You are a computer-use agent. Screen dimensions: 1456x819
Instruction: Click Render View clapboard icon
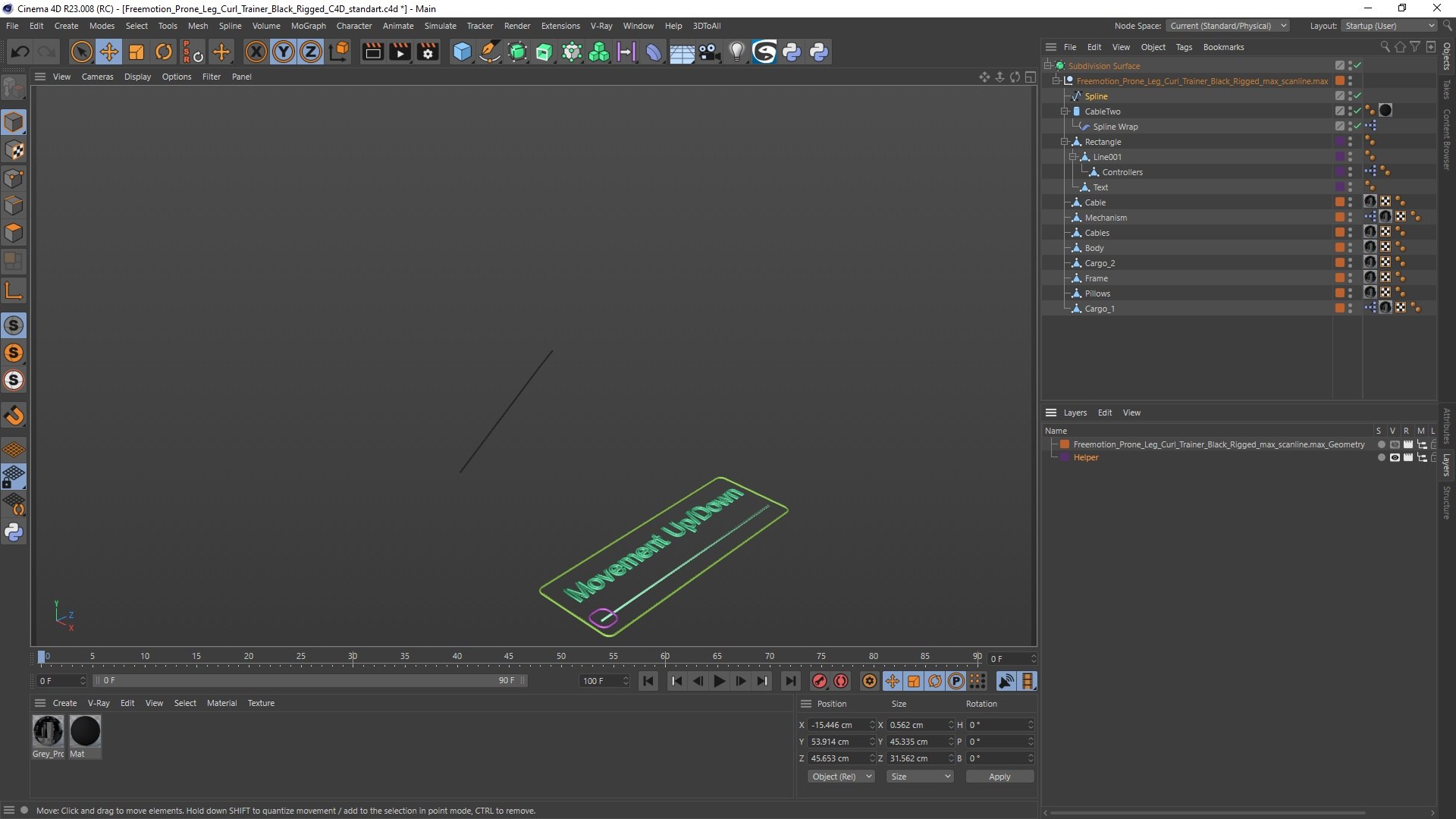372,52
